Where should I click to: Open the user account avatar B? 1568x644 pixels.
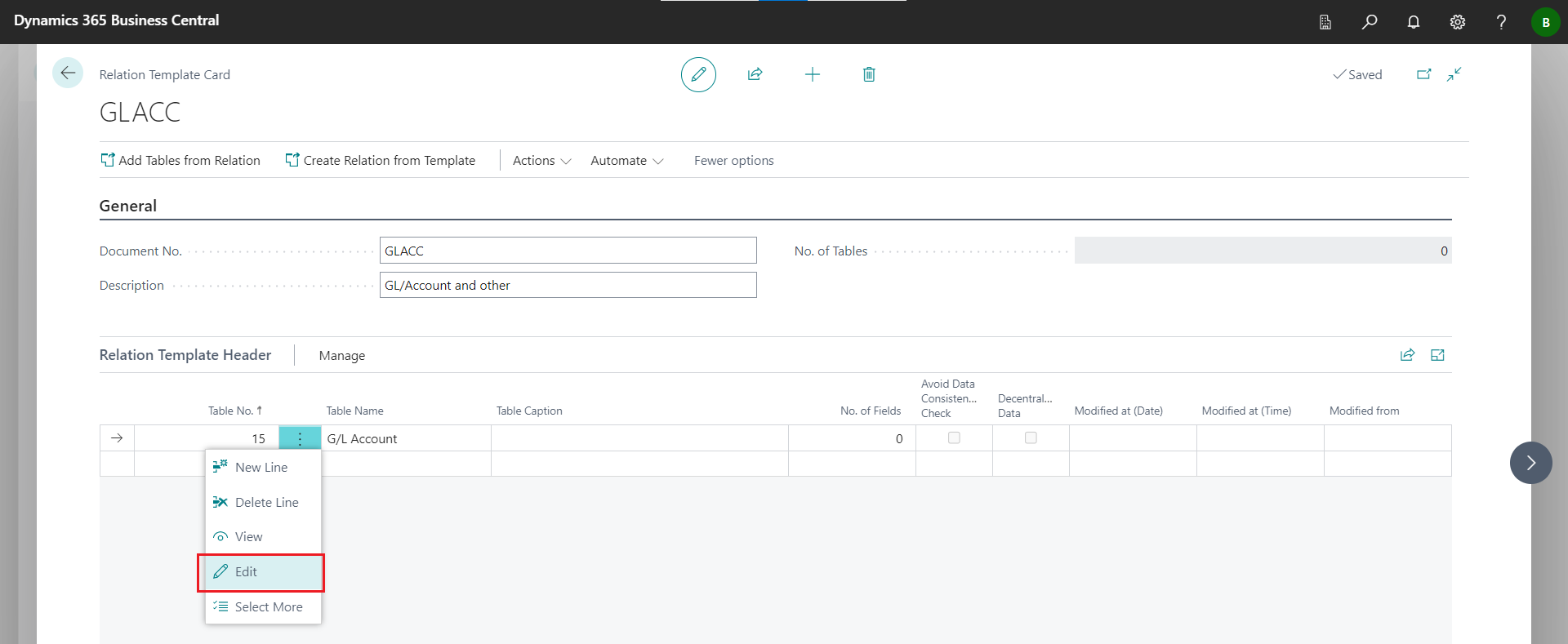click(1545, 22)
